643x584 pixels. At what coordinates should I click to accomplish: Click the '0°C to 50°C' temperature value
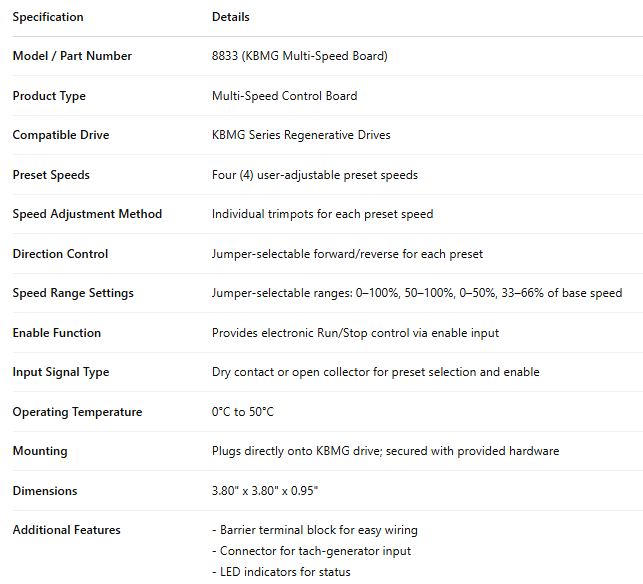(x=243, y=412)
